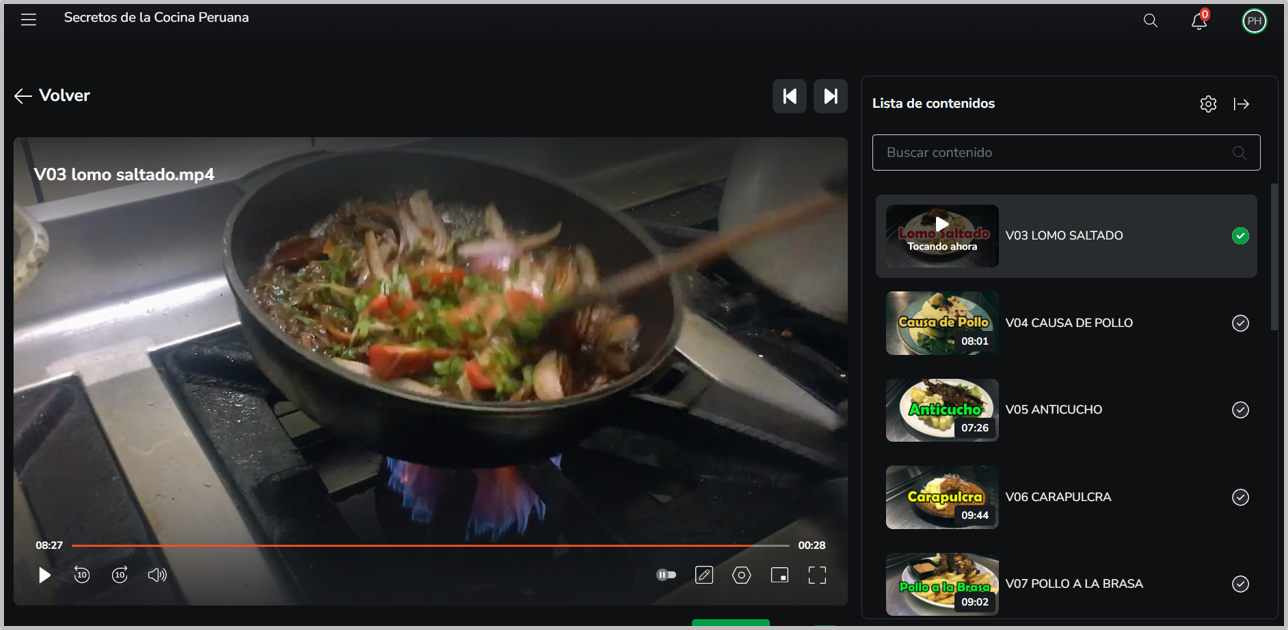This screenshot has height=630, width=1288.
Task: Open the notifications bell
Action: point(1198,21)
